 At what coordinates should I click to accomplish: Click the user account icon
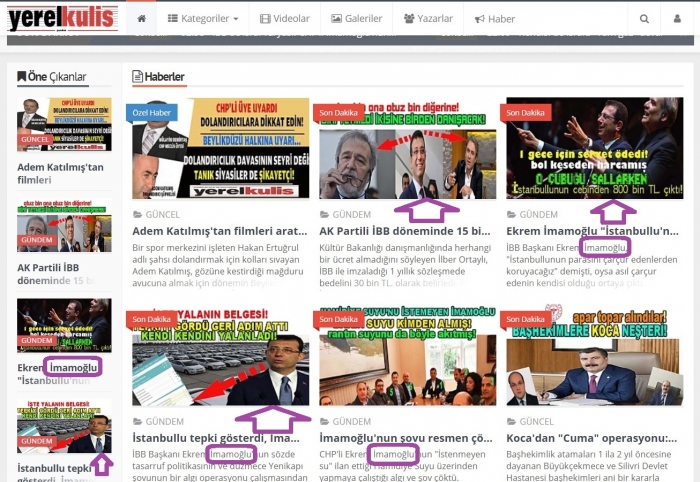click(x=679, y=18)
